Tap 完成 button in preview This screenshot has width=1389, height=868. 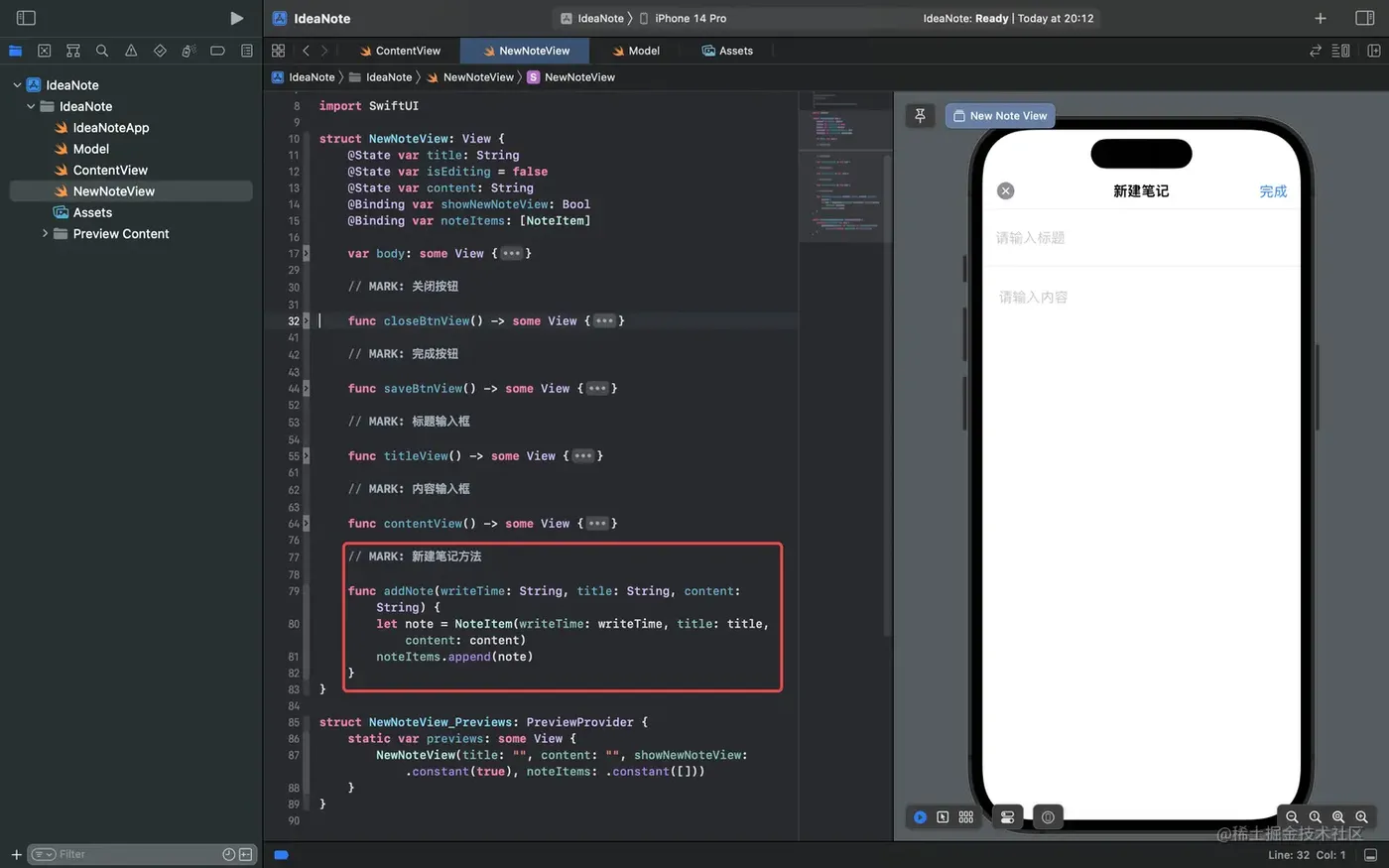(1273, 191)
